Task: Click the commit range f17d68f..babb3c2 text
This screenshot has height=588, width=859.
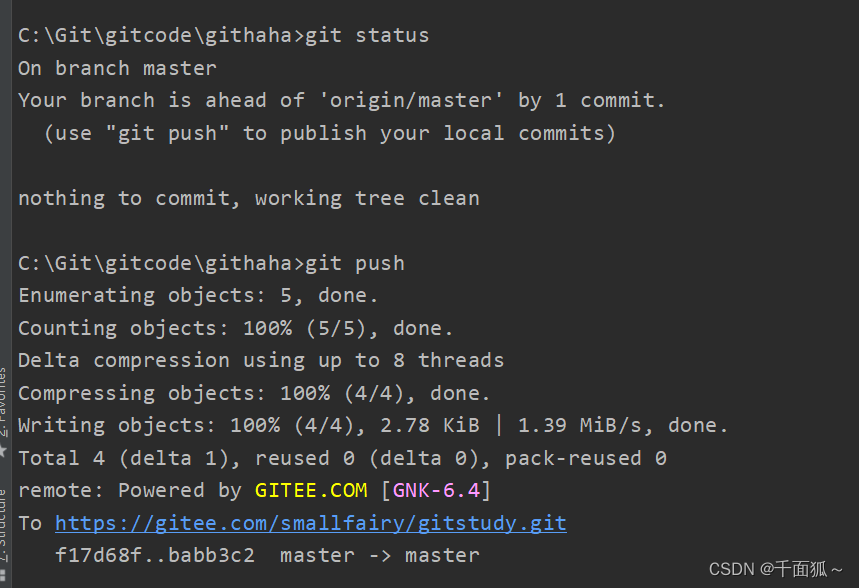Action: (x=155, y=556)
